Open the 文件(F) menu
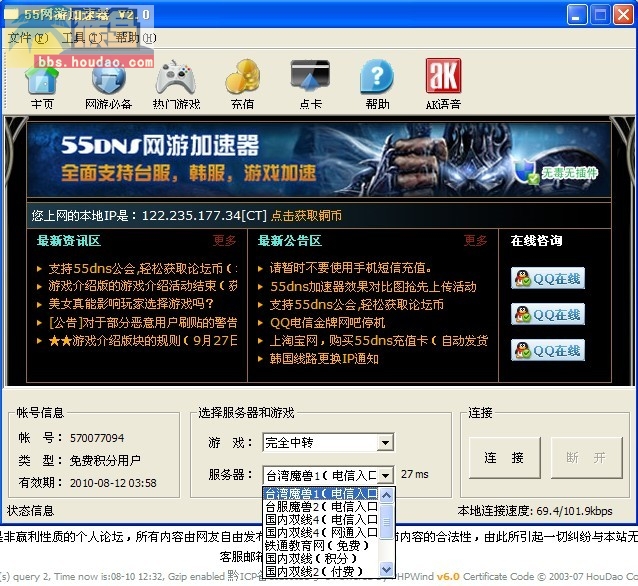 [28, 38]
